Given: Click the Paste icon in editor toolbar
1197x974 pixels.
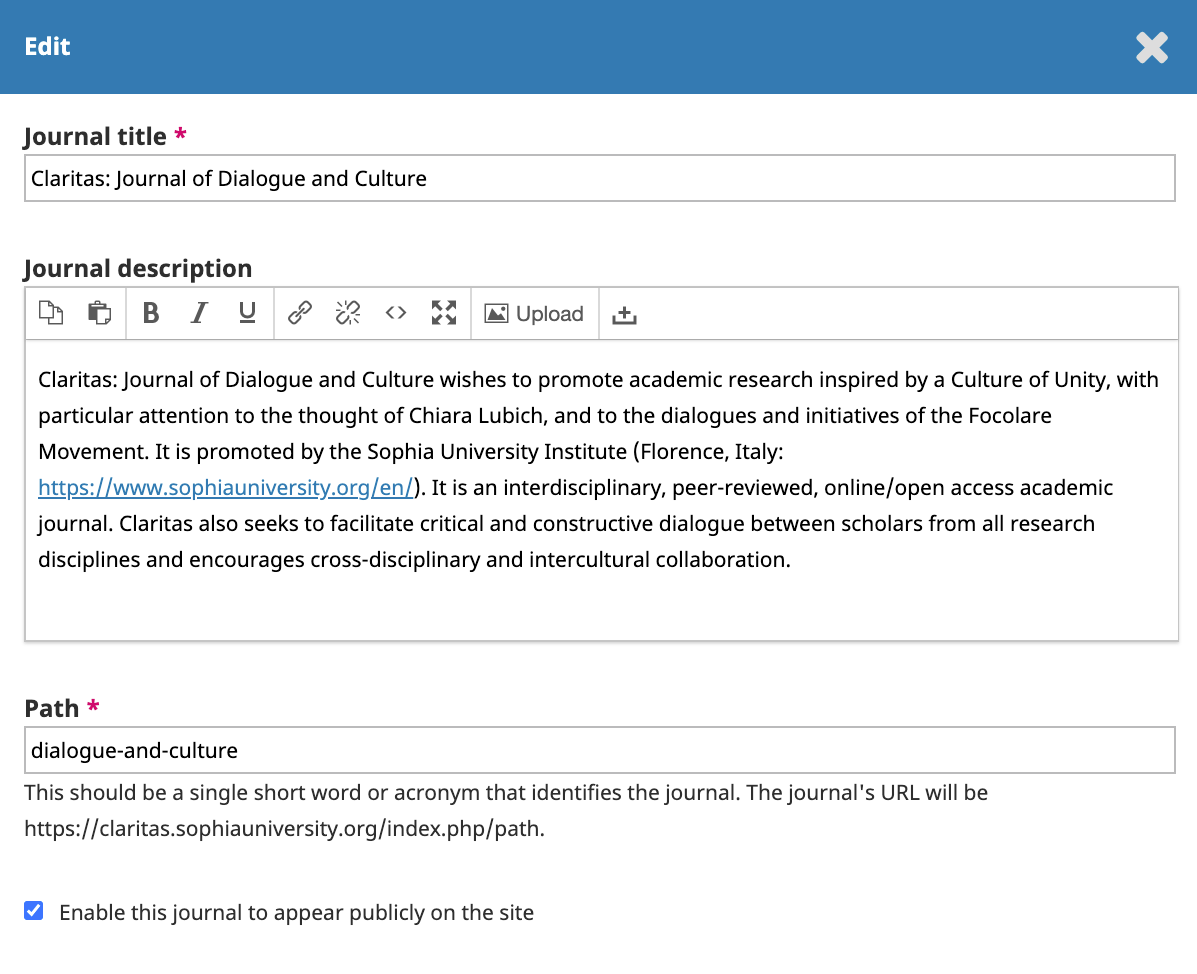Looking at the screenshot, I should (99, 313).
